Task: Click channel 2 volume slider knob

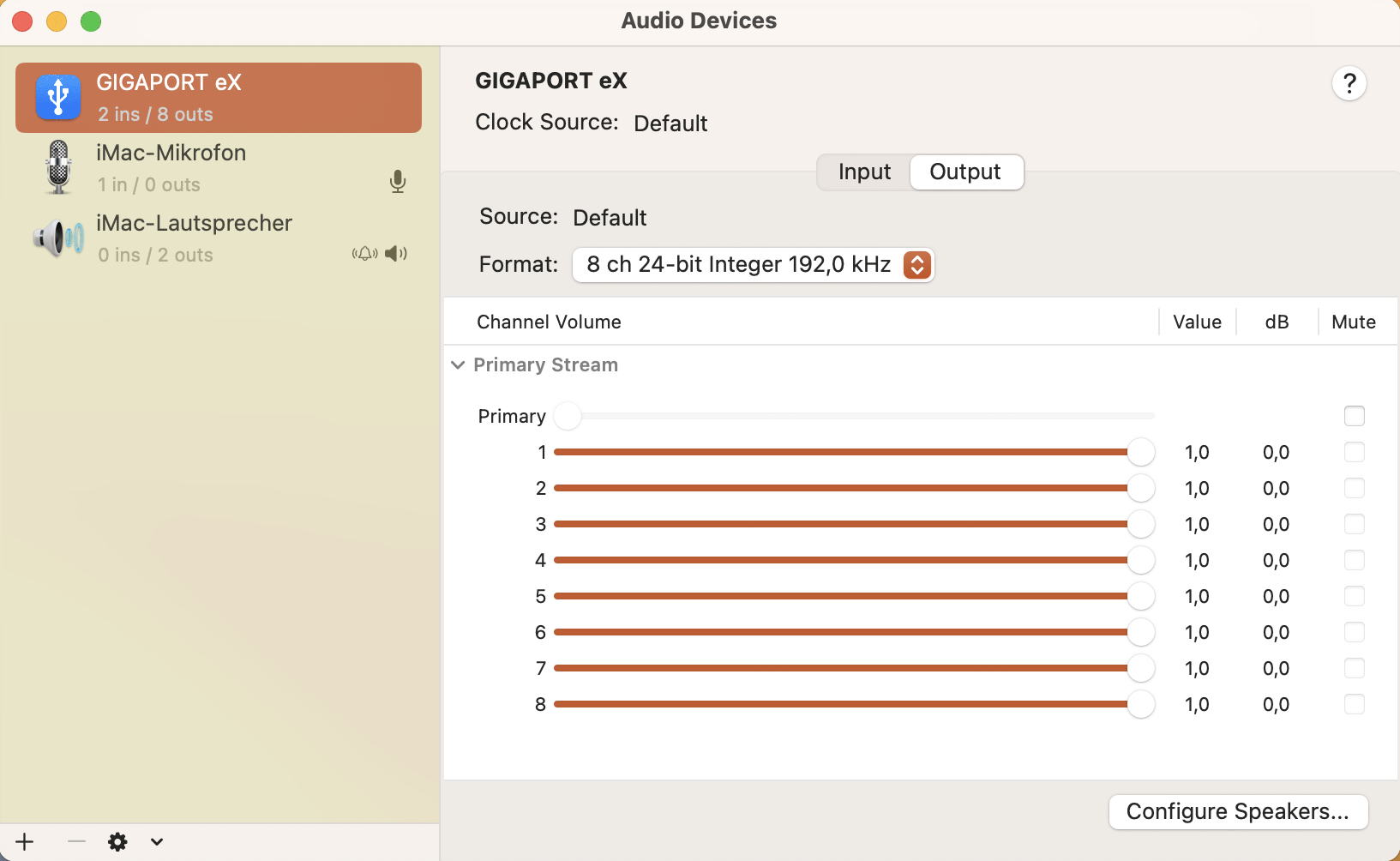Action: click(1141, 488)
